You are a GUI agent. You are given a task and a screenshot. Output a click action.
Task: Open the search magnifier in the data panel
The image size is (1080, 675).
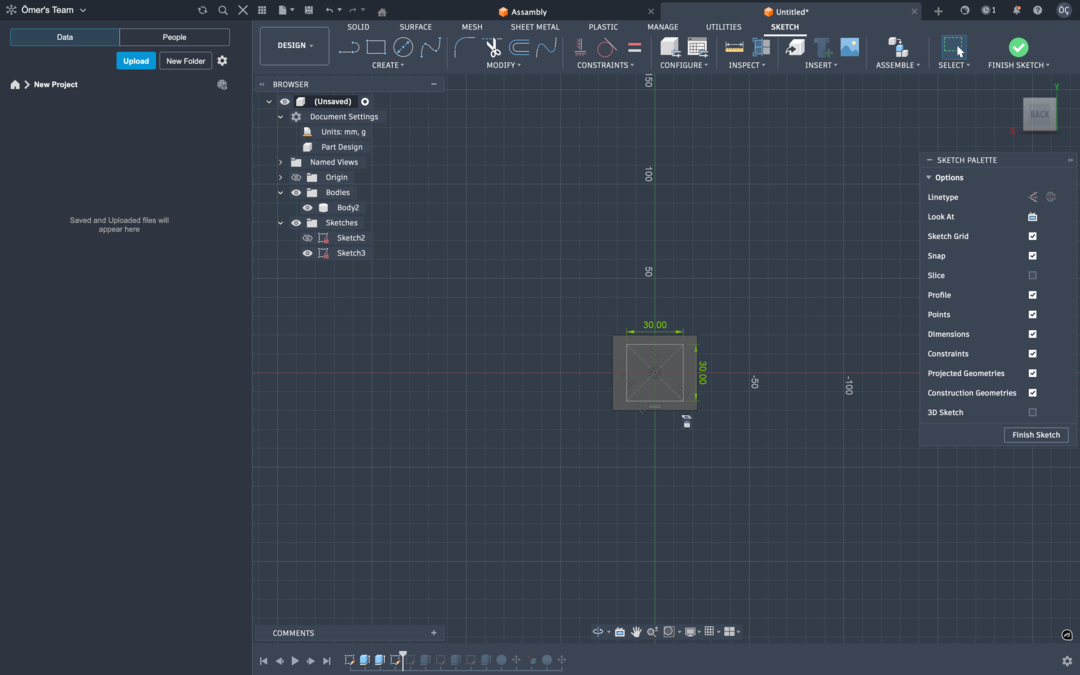coord(222,10)
